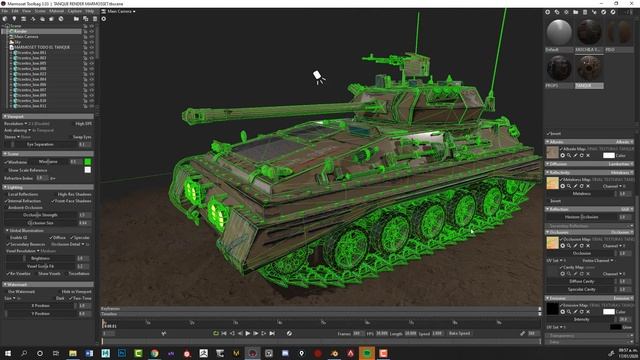Viewport: 640px width, 360px height.
Task: Open the Lambertian diffusion model dropdown
Action: 620,164
